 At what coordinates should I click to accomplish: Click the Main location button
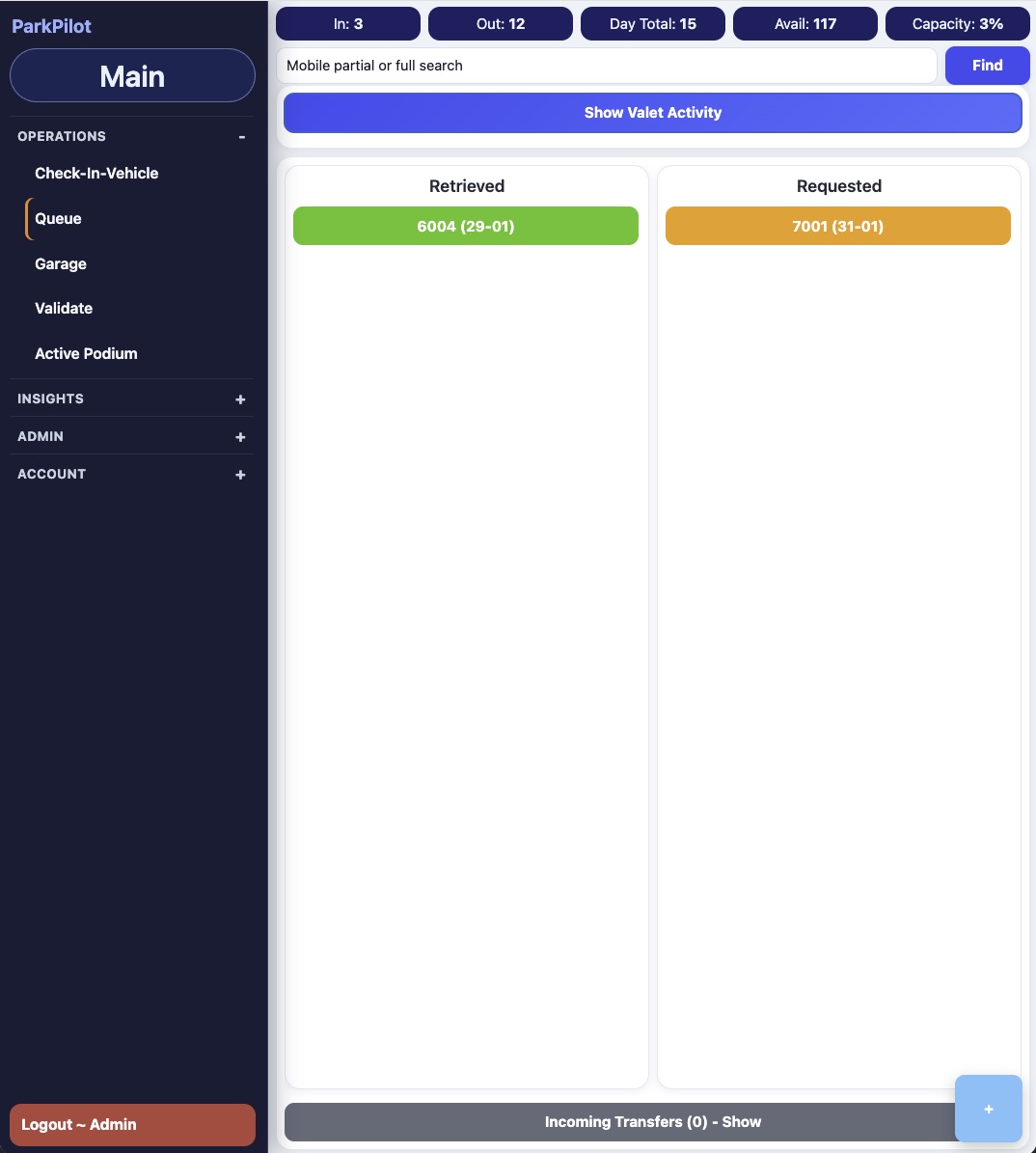[132, 75]
